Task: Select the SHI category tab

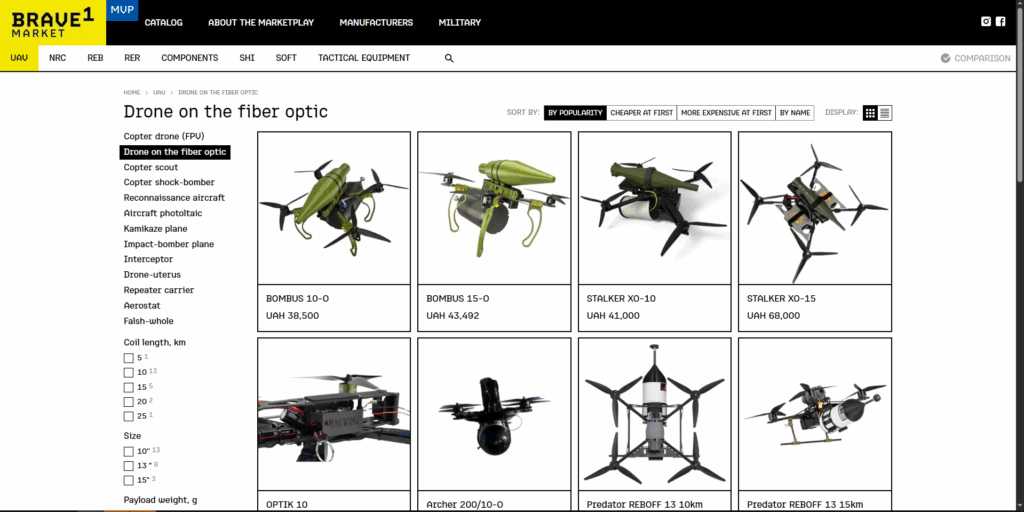Action: (x=247, y=58)
